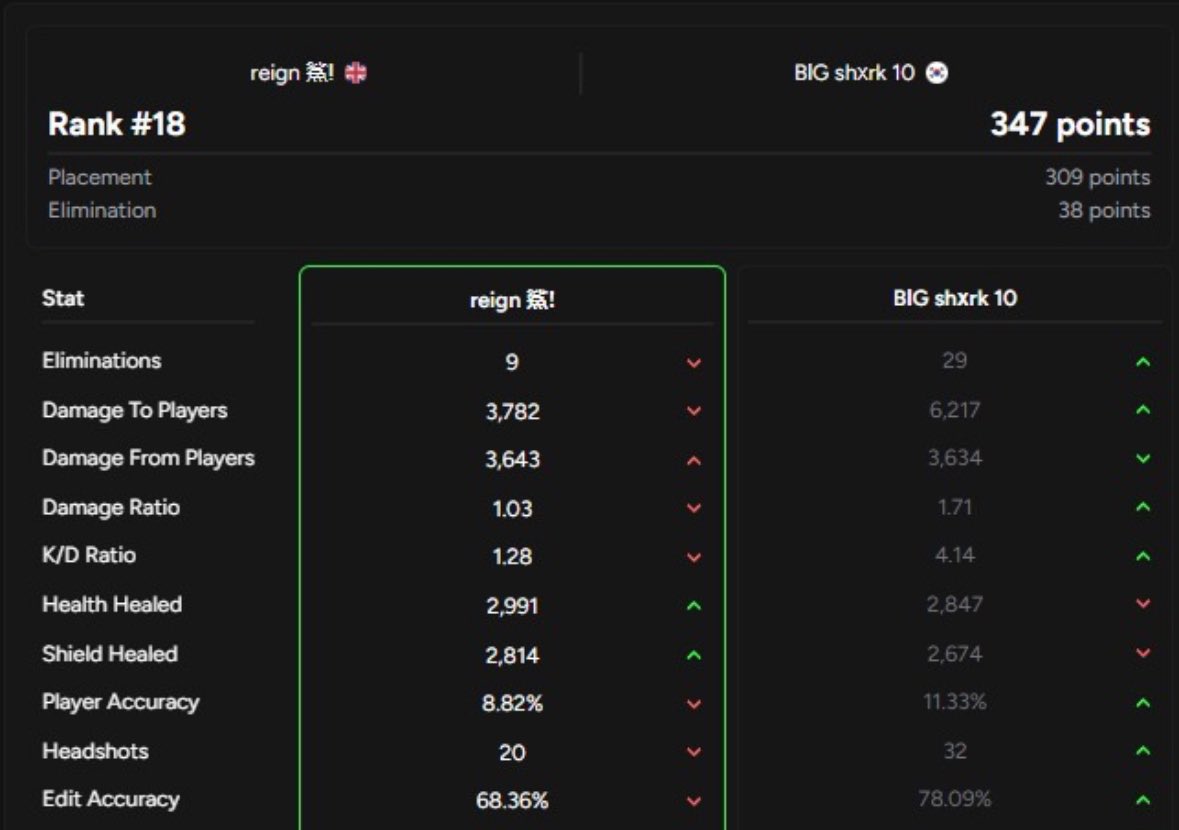Screen dimensions: 1179x830
Task: Click reign's green arrow for Shield Healed
Action: coord(694,656)
